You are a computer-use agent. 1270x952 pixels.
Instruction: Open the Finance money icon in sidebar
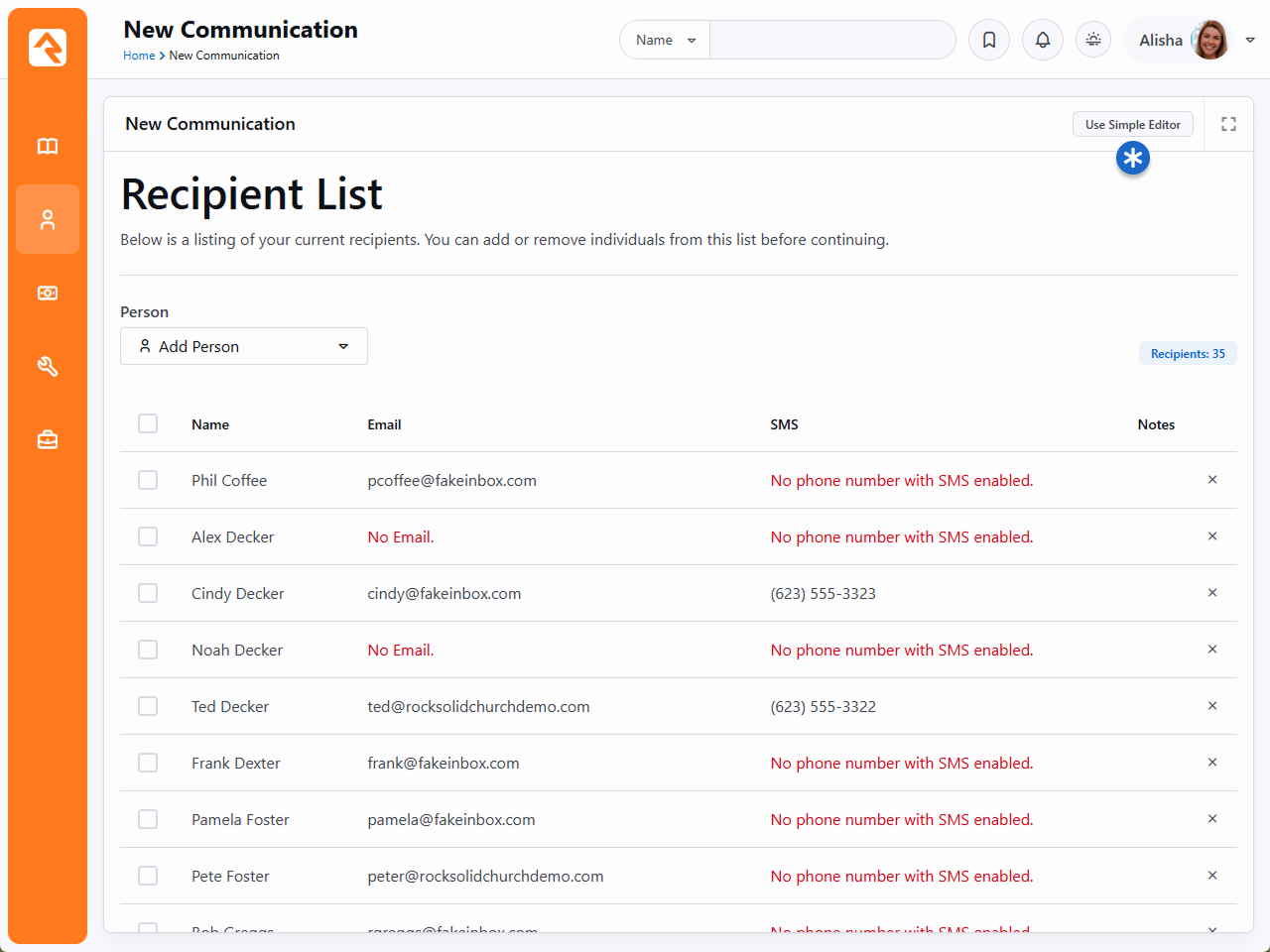click(48, 294)
